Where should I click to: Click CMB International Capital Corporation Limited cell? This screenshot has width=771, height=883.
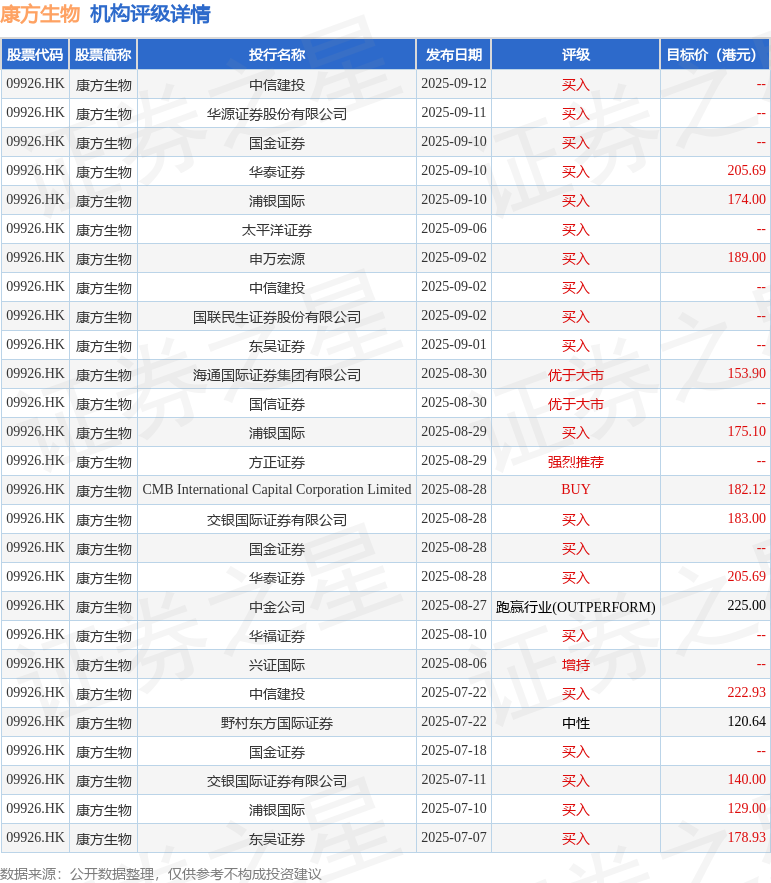pyautogui.click(x=277, y=489)
